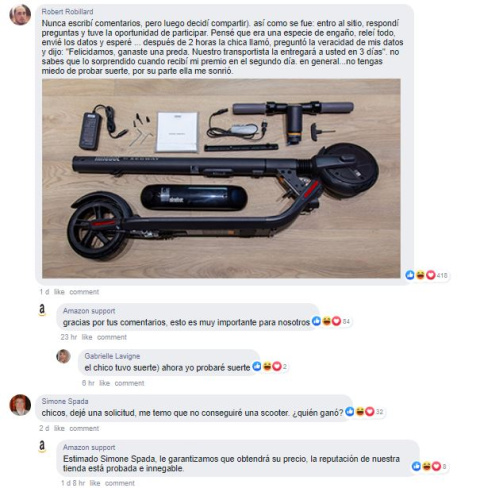Click comment under Robert Robillard's post

[84, 292]
